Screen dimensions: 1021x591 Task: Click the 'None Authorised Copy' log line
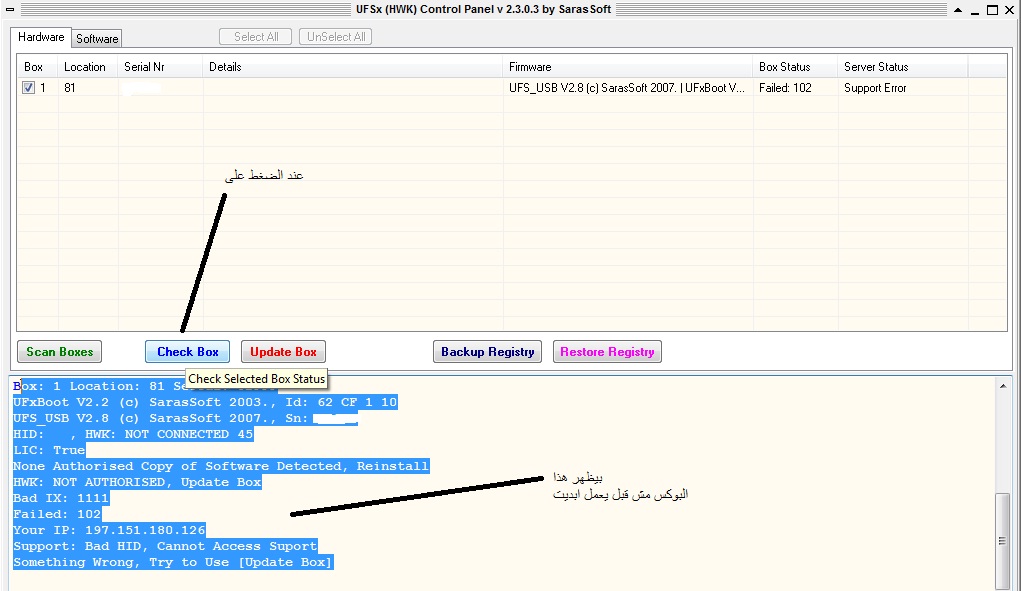click(221, 467)
